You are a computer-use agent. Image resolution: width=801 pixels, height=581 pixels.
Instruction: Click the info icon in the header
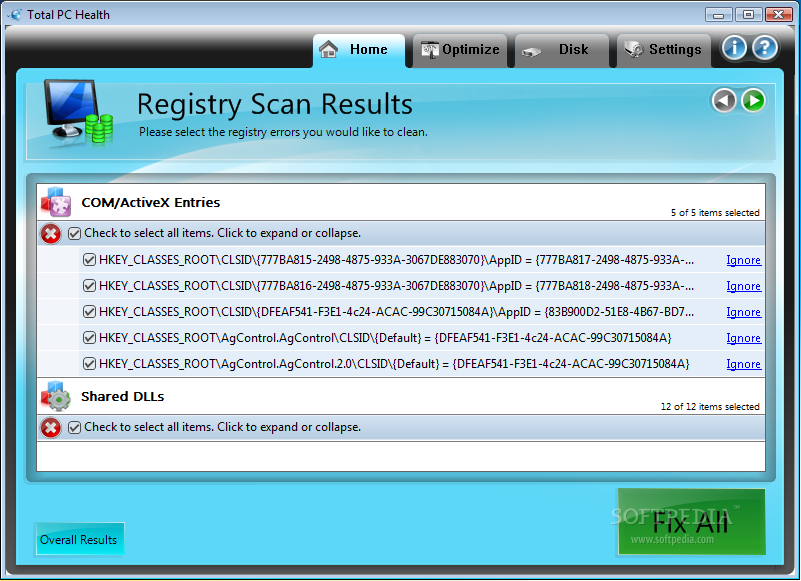734,48
